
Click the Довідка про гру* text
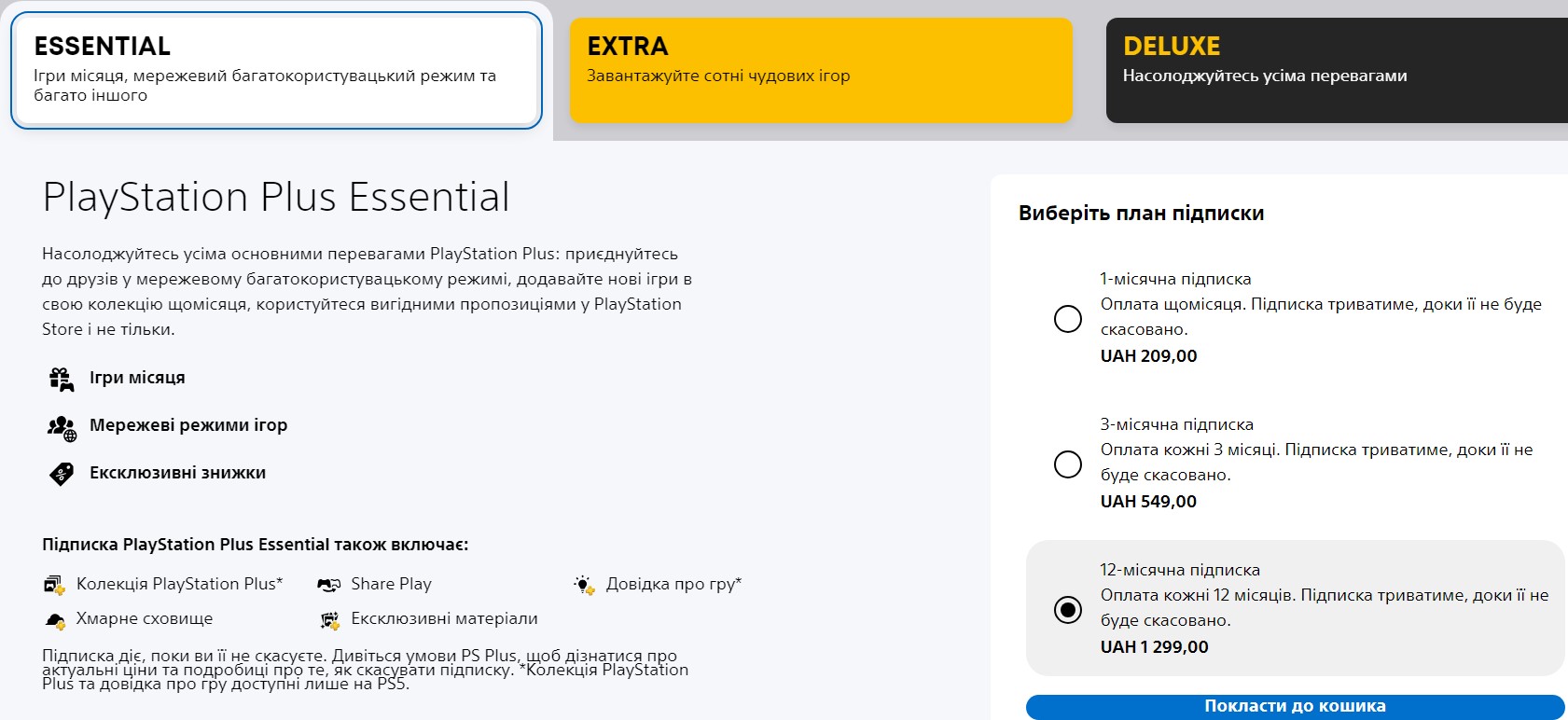673,584
